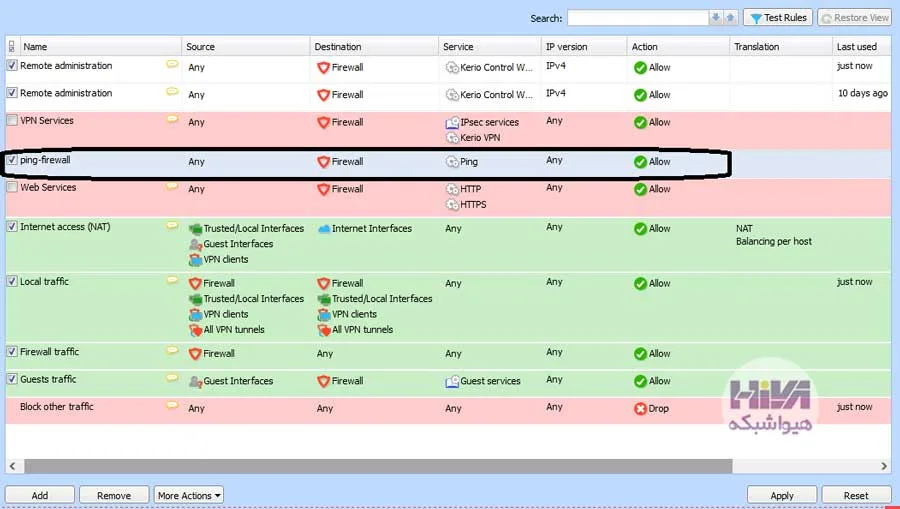The height and width of the screenshot is (509, 900).
Task: Jump to next search result with down arrow
Action: pyautogui.click(x=716, y=18)
